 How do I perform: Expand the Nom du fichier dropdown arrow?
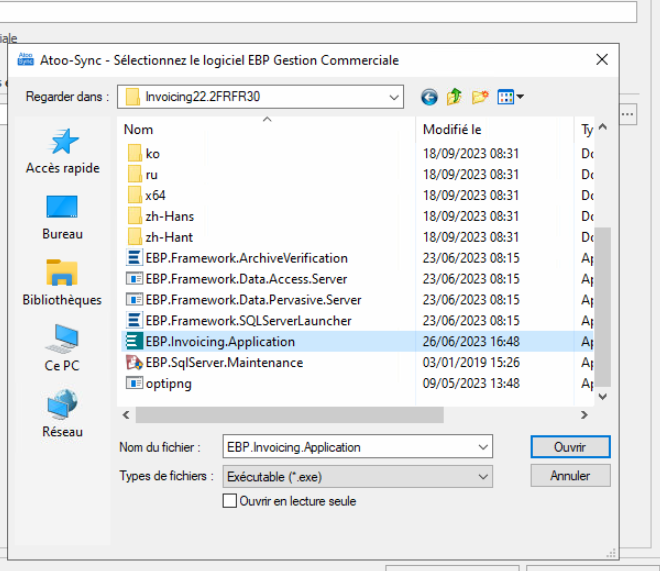483,447
